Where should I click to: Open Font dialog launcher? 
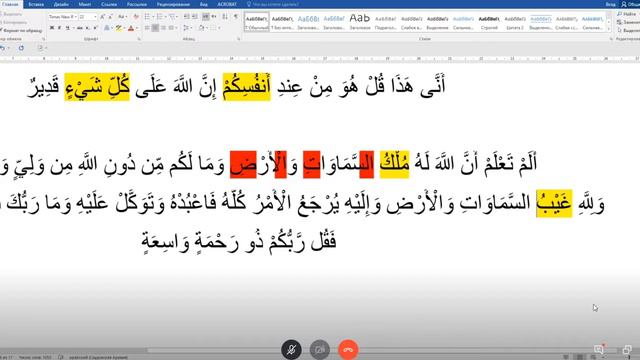pyautogui.click(x=139, y=39)
